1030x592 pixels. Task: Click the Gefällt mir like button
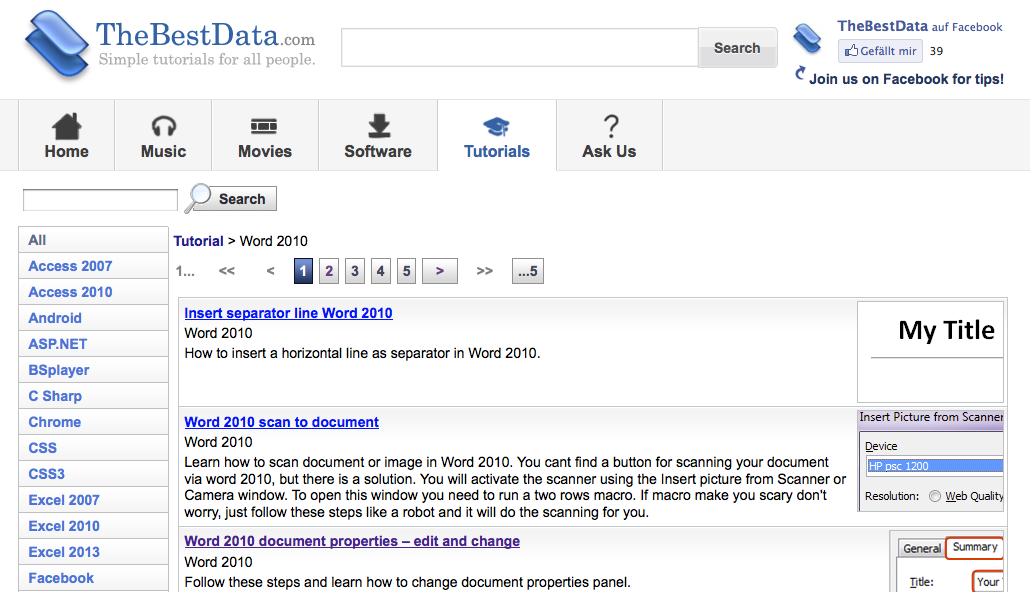pyautogui.click(x=880, y=51)
